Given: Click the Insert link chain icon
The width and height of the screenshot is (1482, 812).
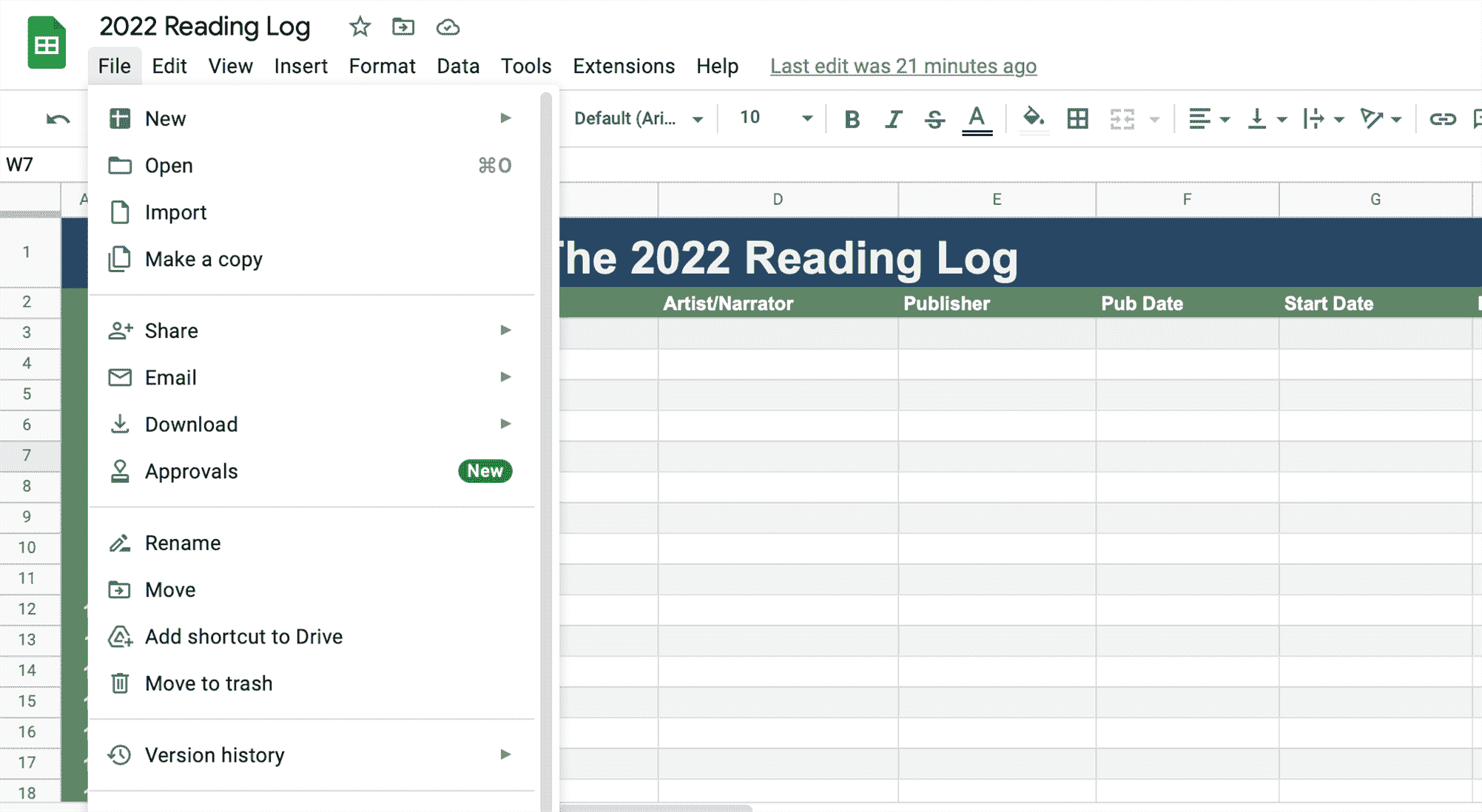Looking at the screenshot, I should pos(1443,119).
